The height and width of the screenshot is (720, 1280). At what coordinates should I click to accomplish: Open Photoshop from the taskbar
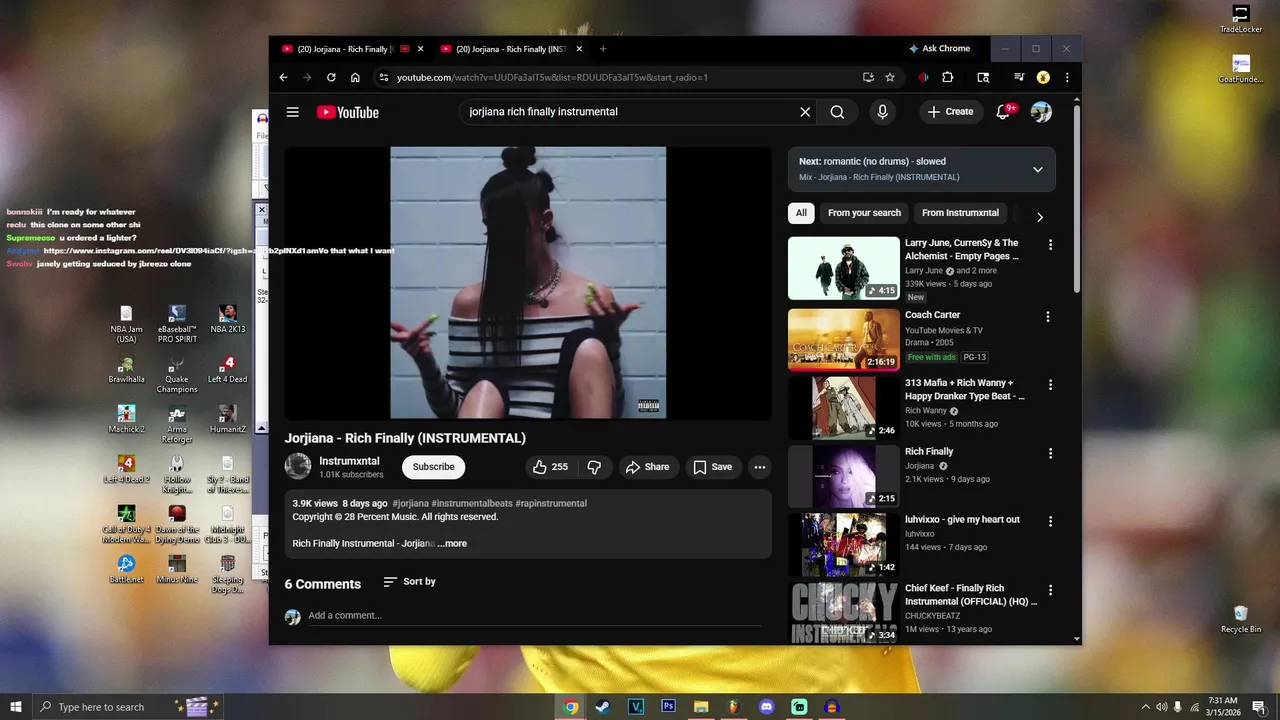(x=668, y=707)
